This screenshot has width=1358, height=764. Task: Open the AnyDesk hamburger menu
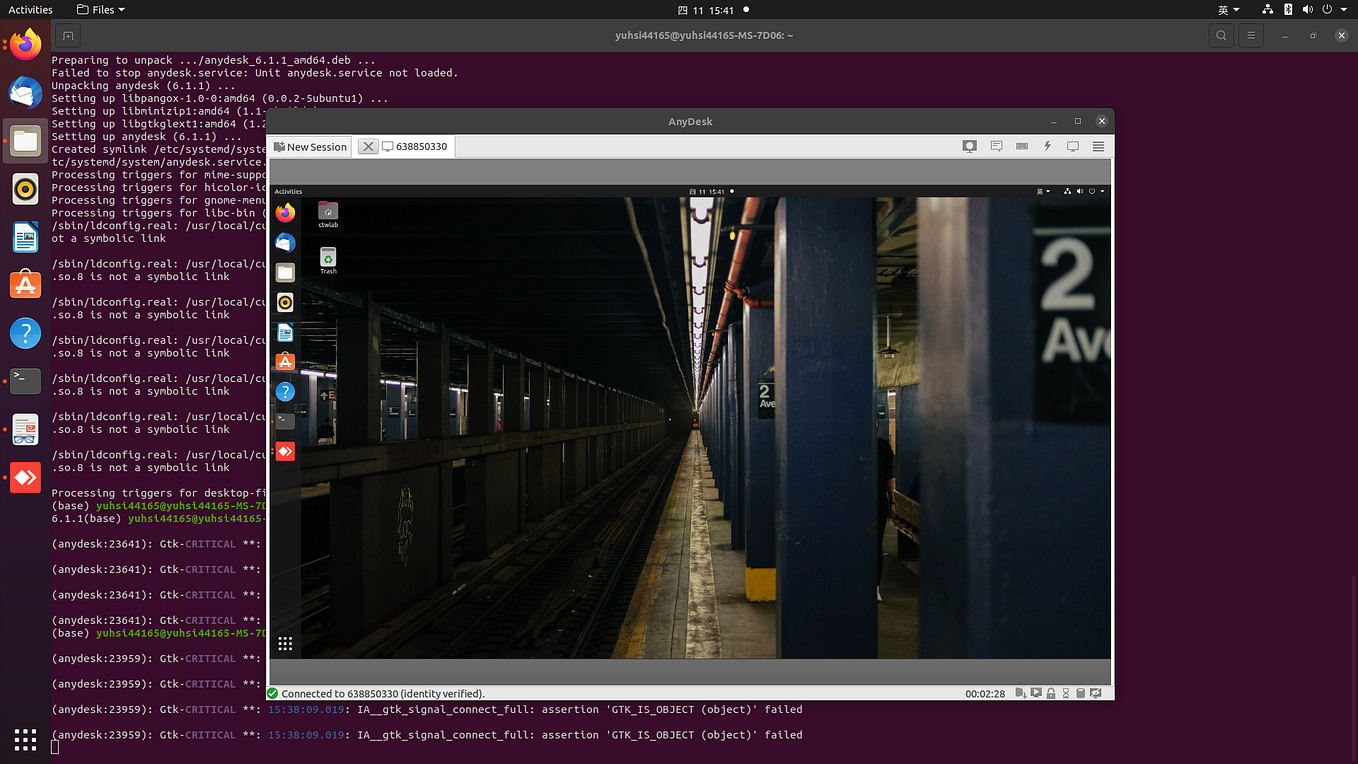pos(1097,146)
